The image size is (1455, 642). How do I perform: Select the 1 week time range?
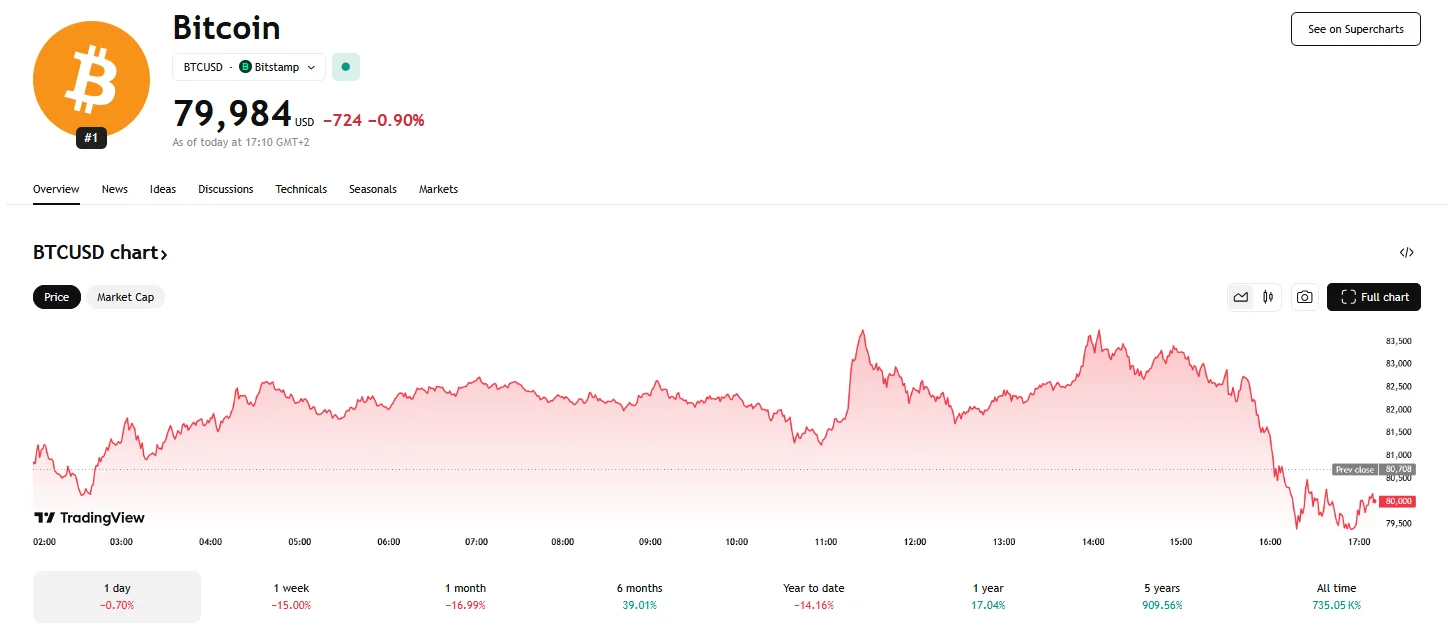click(x=290, y=597)
